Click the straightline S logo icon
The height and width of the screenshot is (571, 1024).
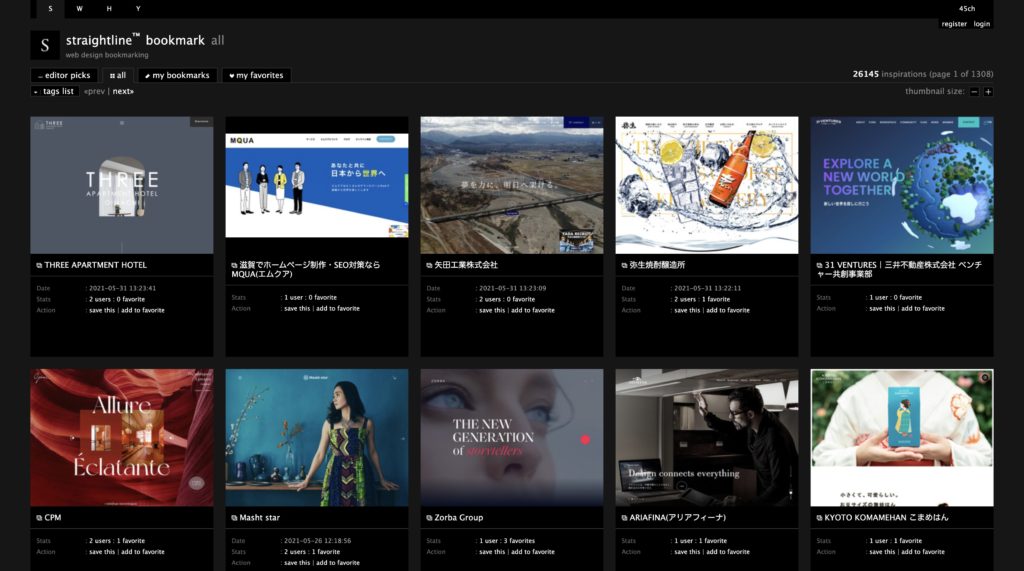pyautogui.click(x=45, y=45)
